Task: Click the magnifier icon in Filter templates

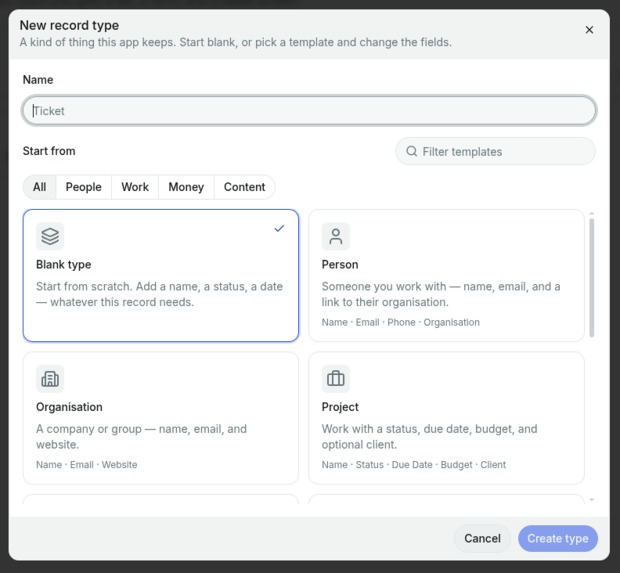Action: point(412,151)
